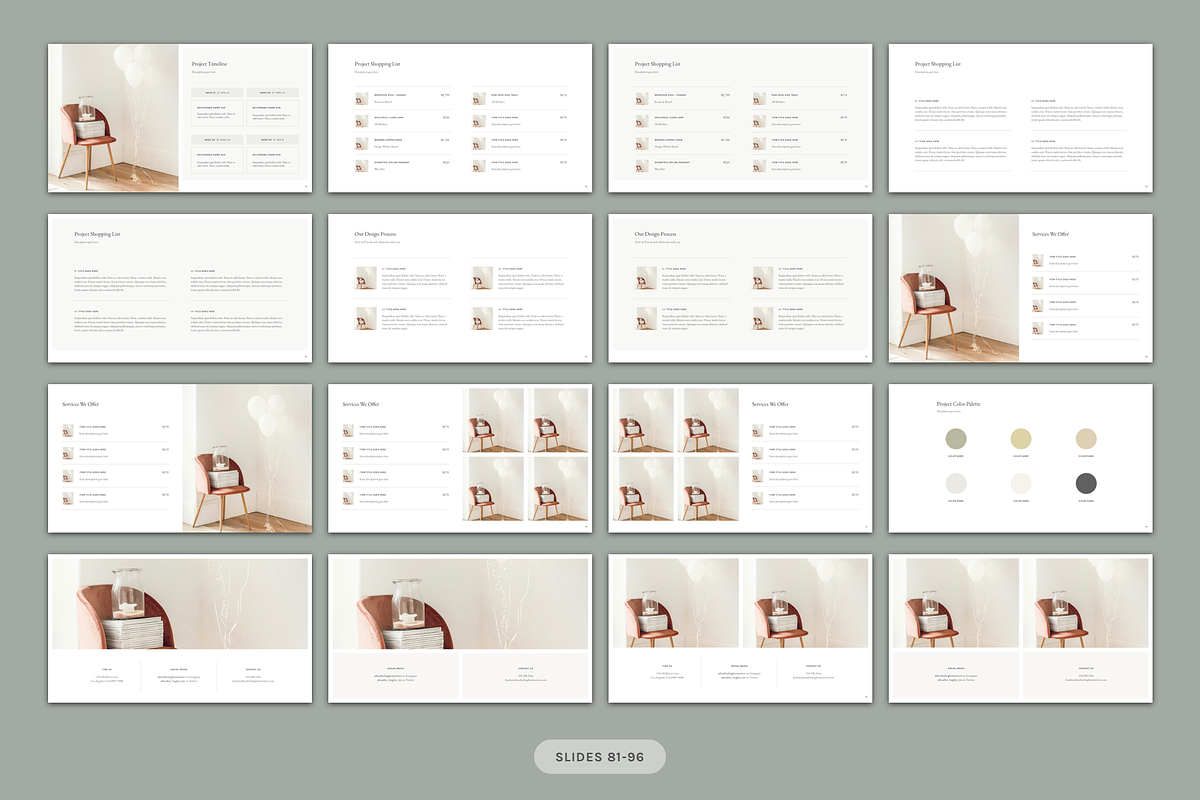Select the top item icon in the right shopping column
The width and height of the screenshot is (1200, 800).
click(479, 99)
